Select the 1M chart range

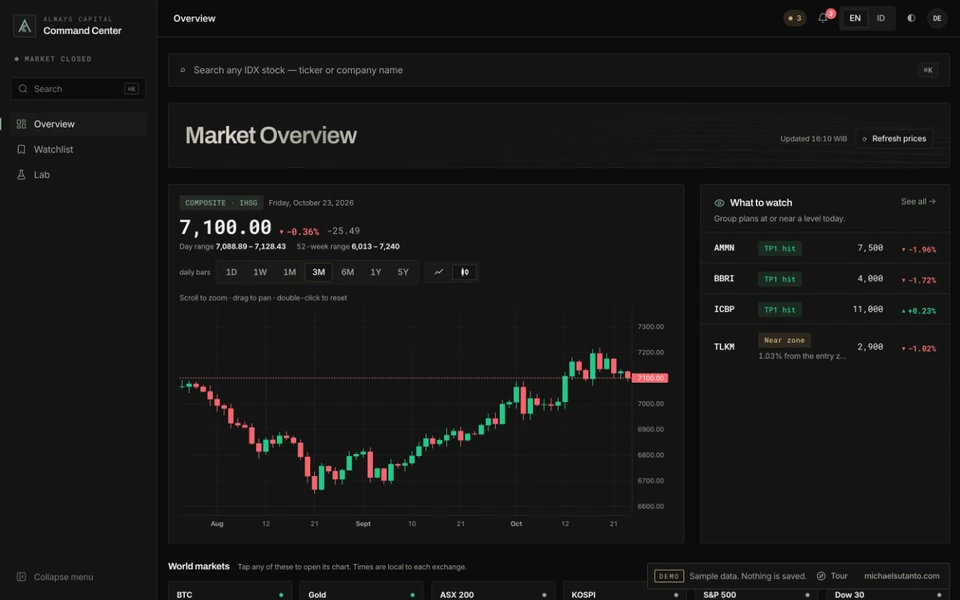(290, 272)
